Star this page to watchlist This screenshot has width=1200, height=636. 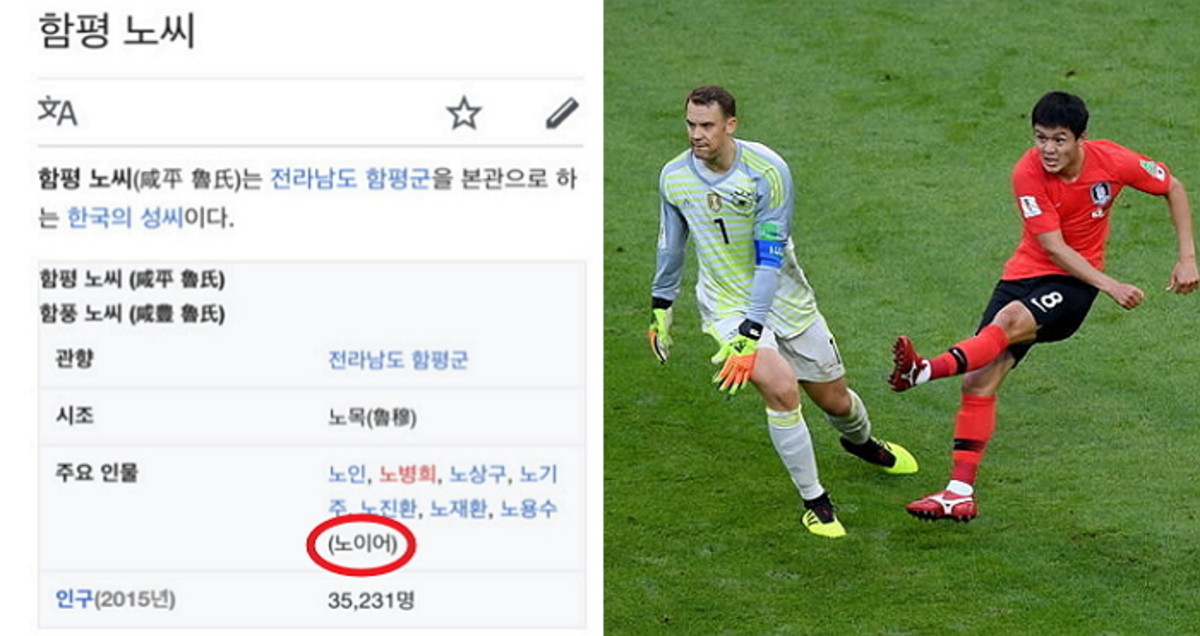[463, 113]
